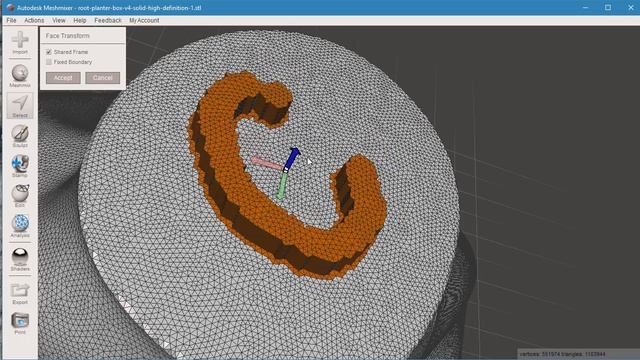Choose the Stamp tool
Image resolution: width=640 pixels, height=360 pixels.
point(20,163)
